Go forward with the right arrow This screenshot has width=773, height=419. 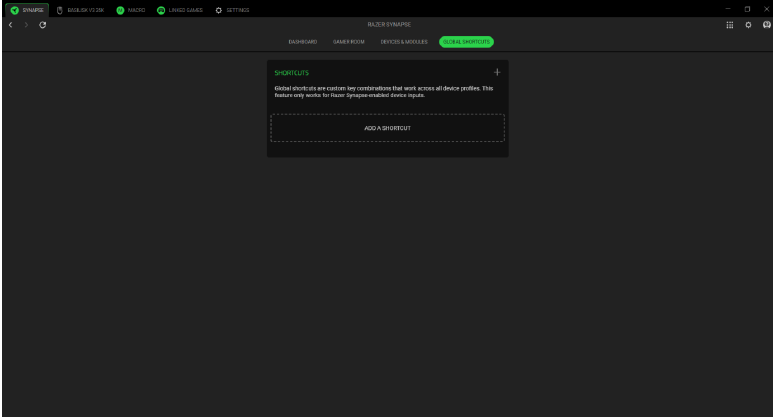(x=26, y=25)
